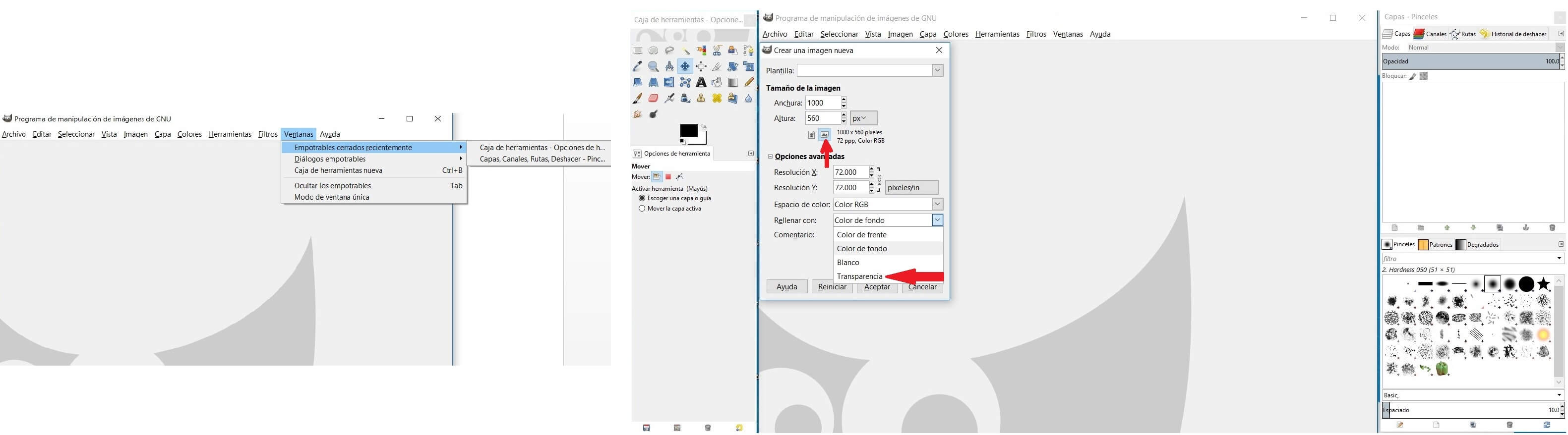Viewport: 1568px width, 435px height.
Task: Open the píxeles/in resolution unit dropdown
Action: coord(911,187)
